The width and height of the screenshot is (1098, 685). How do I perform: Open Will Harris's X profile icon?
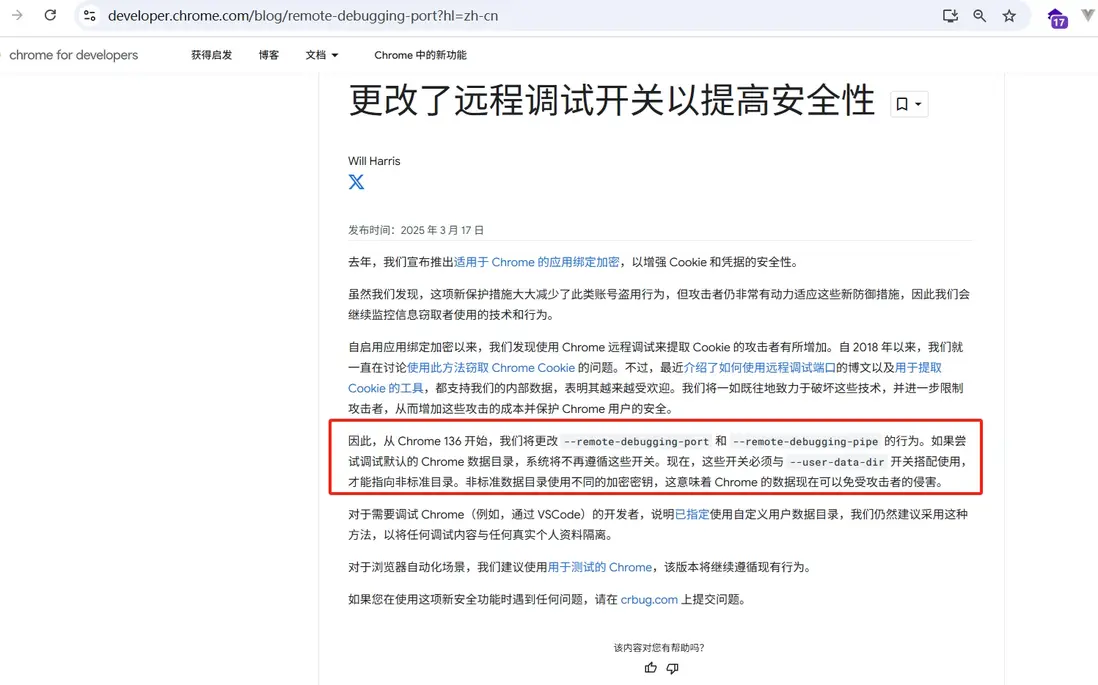click(356, 182)
